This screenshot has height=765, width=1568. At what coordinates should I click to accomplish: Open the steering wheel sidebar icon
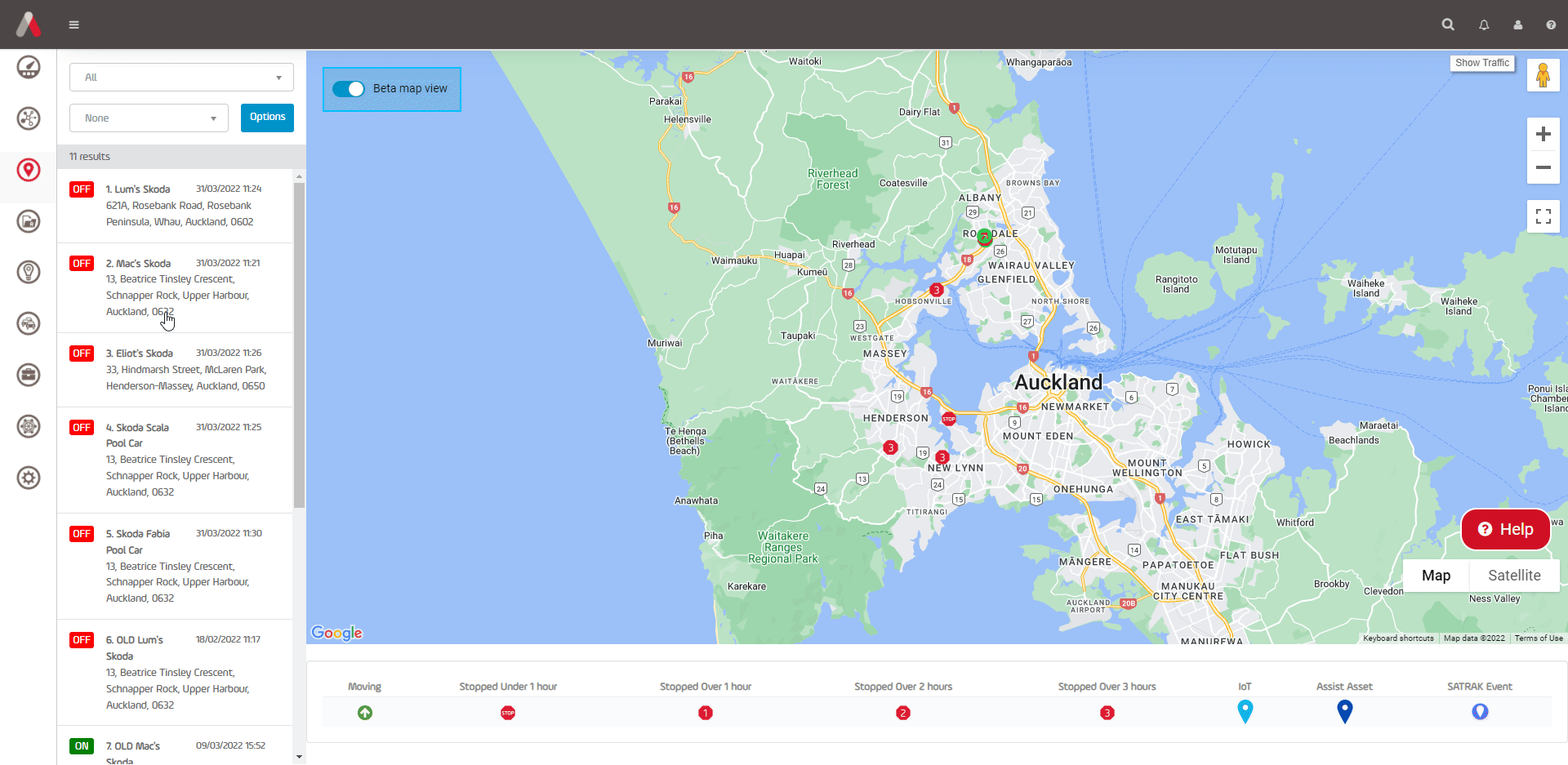(x=29, y=426)
